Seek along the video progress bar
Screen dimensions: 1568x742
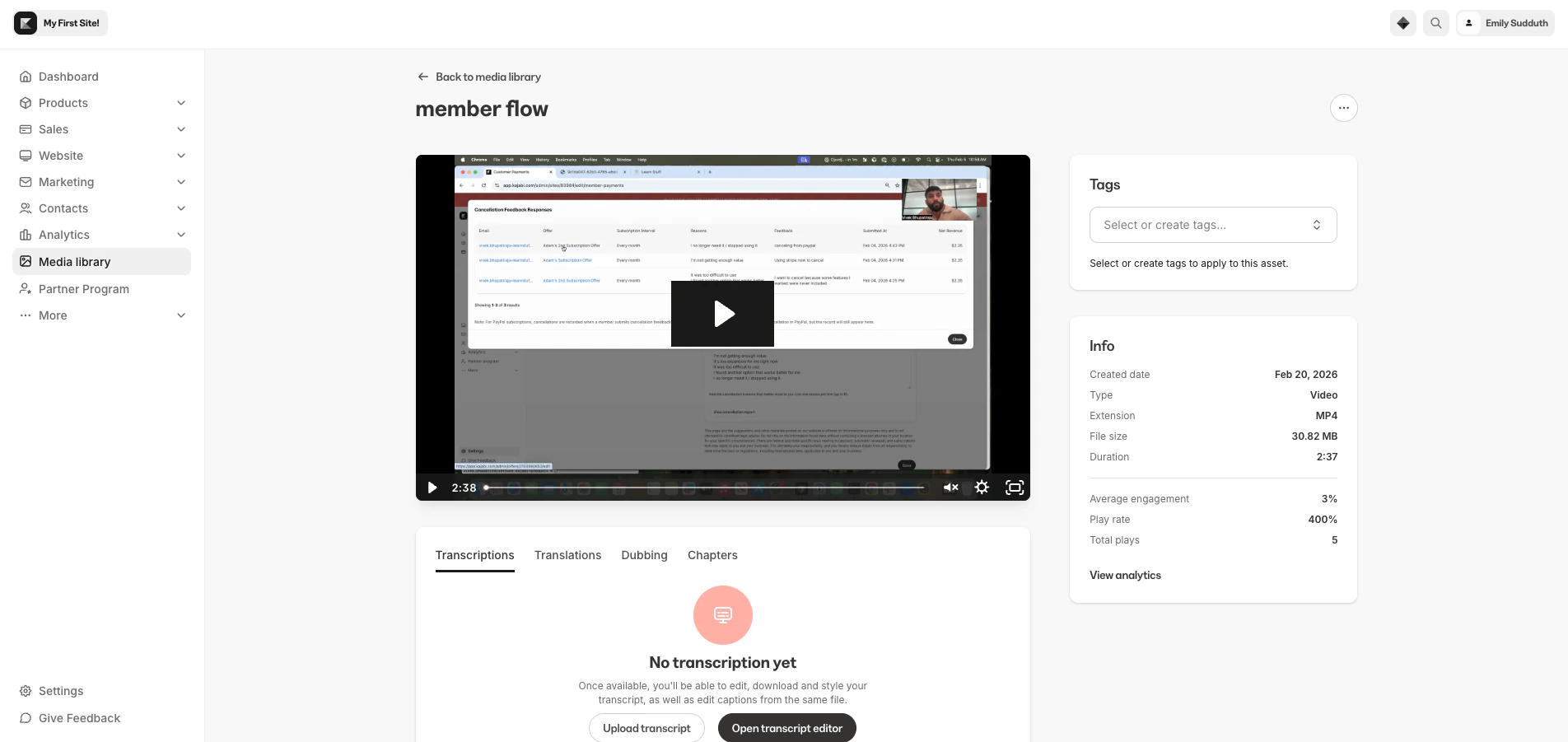(x=706, y=488)
